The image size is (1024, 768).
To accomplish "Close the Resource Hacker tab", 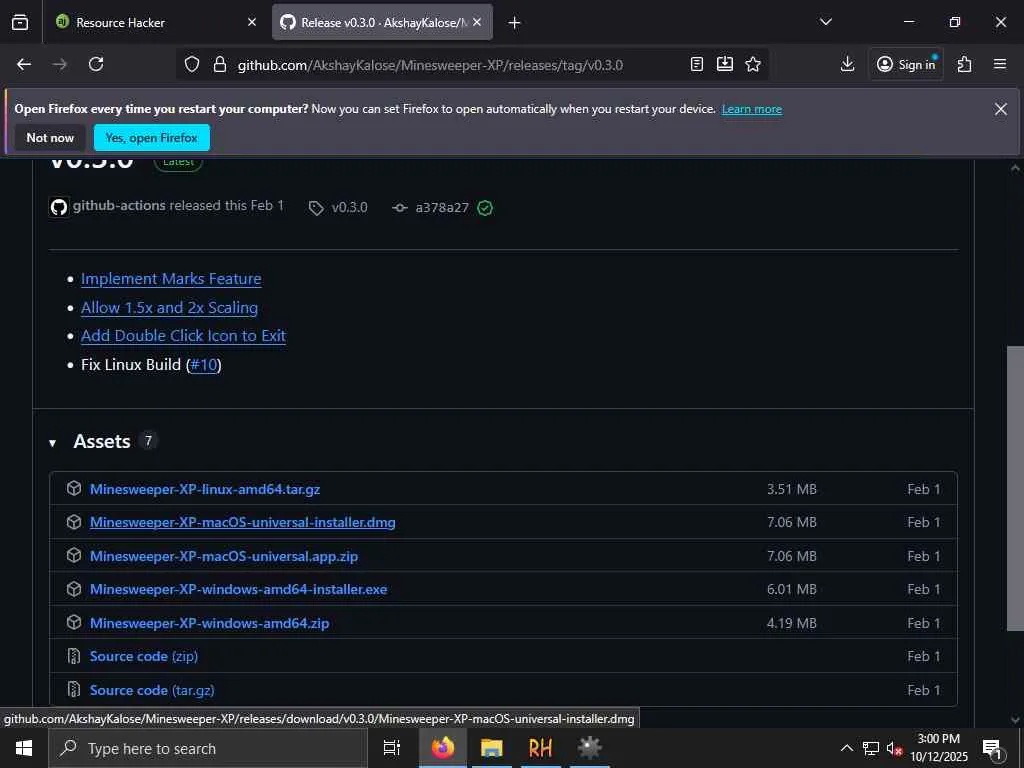I will (251, 23).
